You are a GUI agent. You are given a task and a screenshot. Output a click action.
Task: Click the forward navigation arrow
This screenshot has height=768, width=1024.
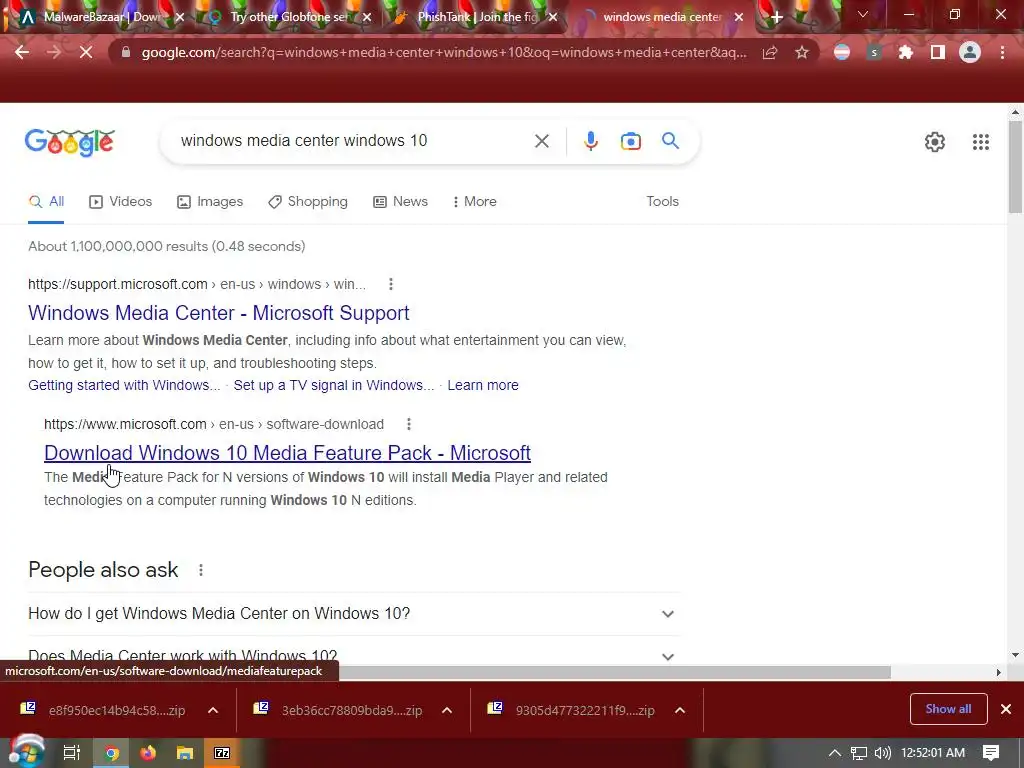coord(54,52)
